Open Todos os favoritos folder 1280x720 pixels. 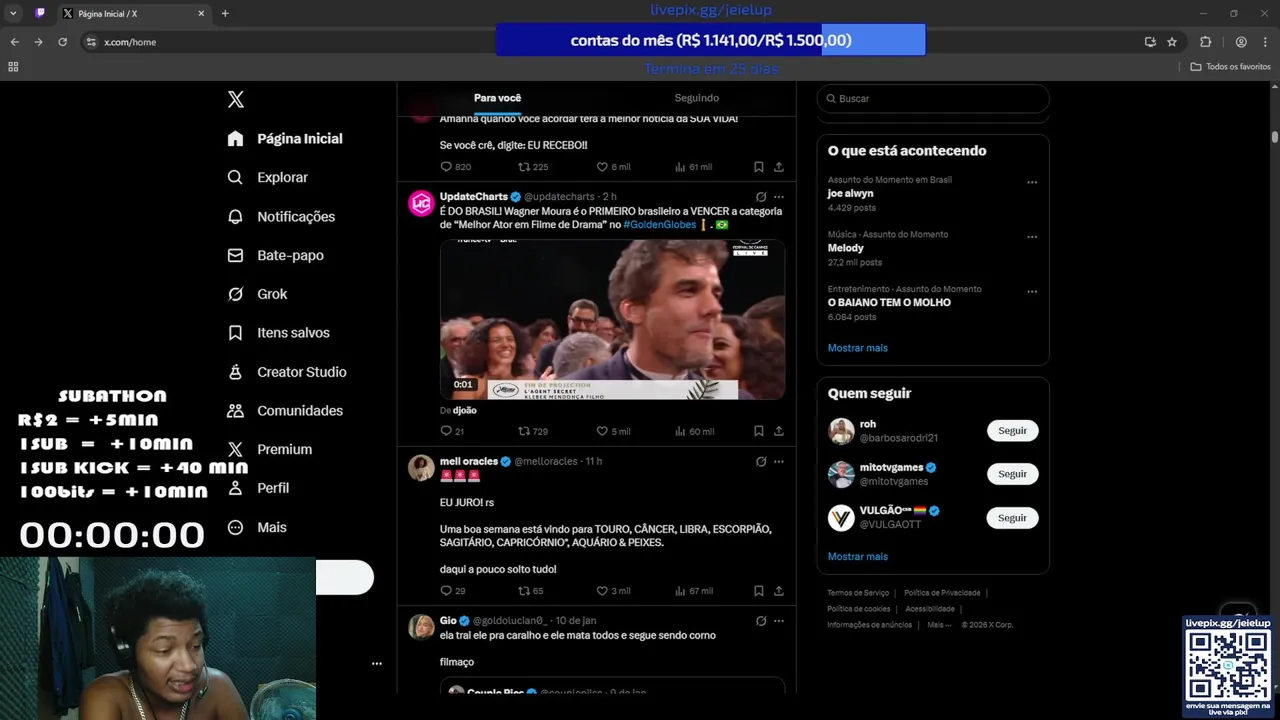(x=1230, y=67)
